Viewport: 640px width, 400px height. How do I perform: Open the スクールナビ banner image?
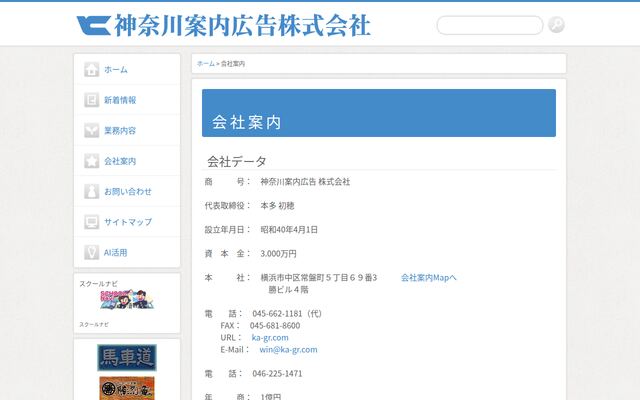pyautogui.click(x=127, y=300)
